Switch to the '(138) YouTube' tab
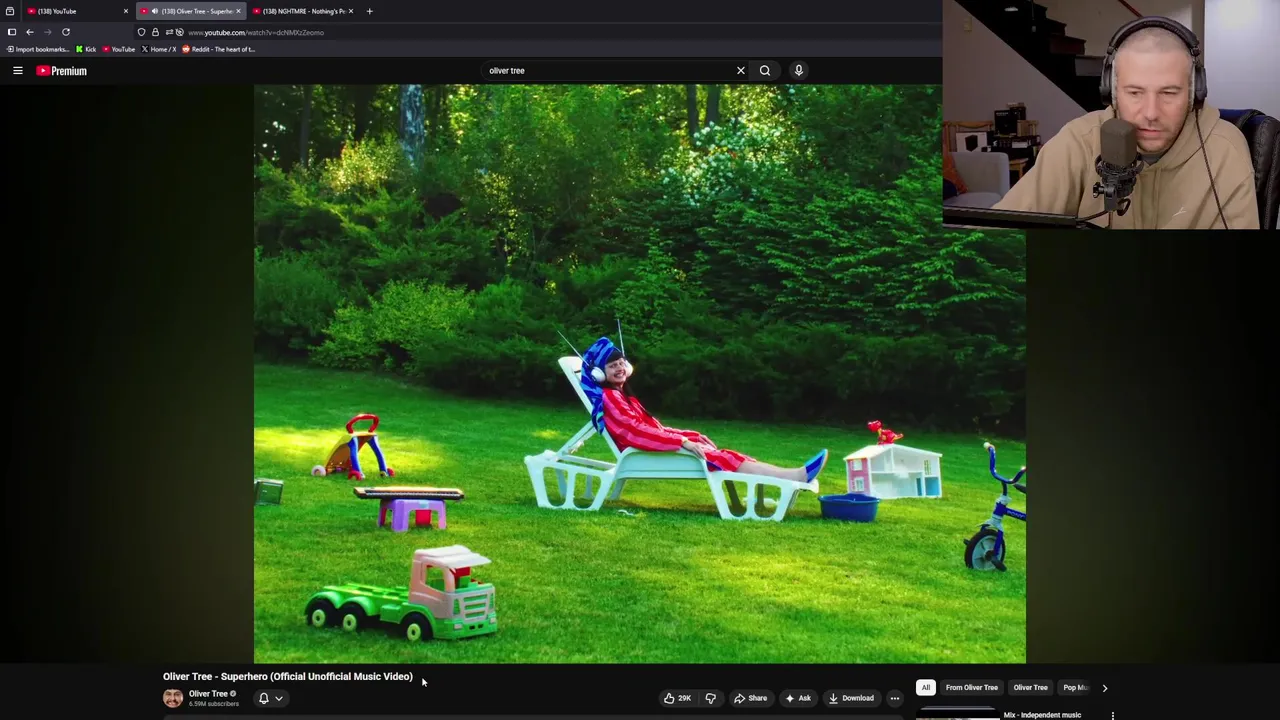This screenshot has height=720, width=1280. pos(75,11)
